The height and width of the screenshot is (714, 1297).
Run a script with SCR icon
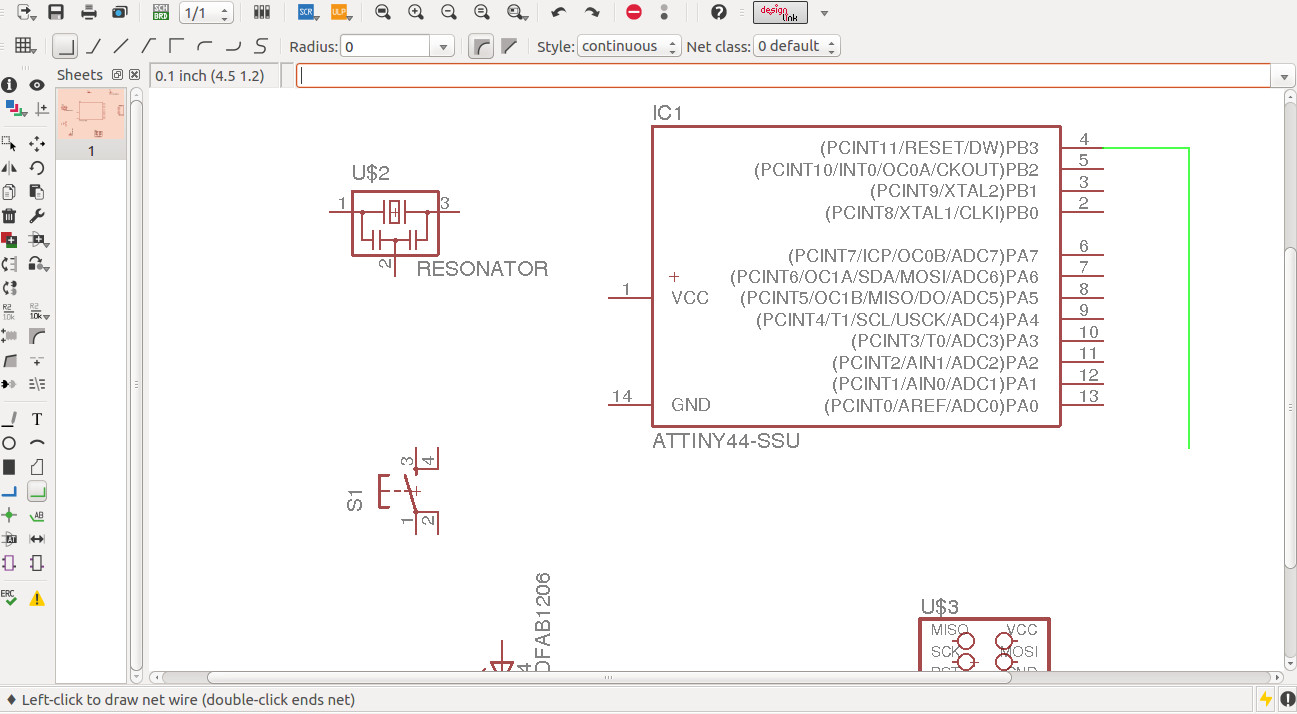point(307,13)
